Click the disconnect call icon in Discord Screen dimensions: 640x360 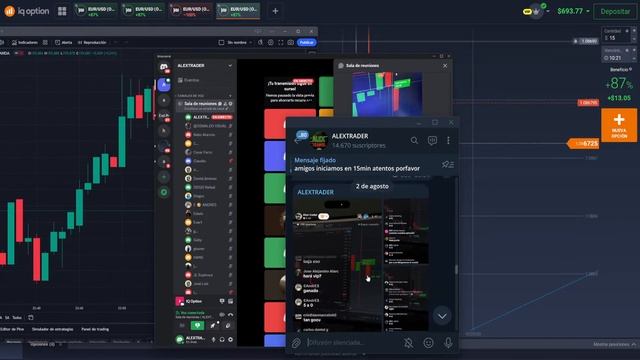tap(231, 315)
